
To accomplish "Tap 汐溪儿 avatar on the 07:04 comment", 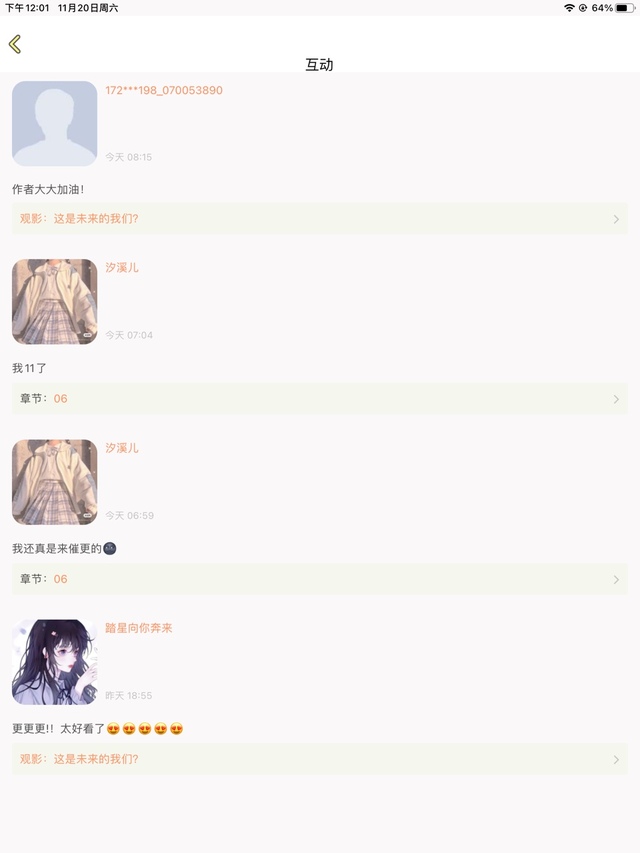I will point(54,301).
